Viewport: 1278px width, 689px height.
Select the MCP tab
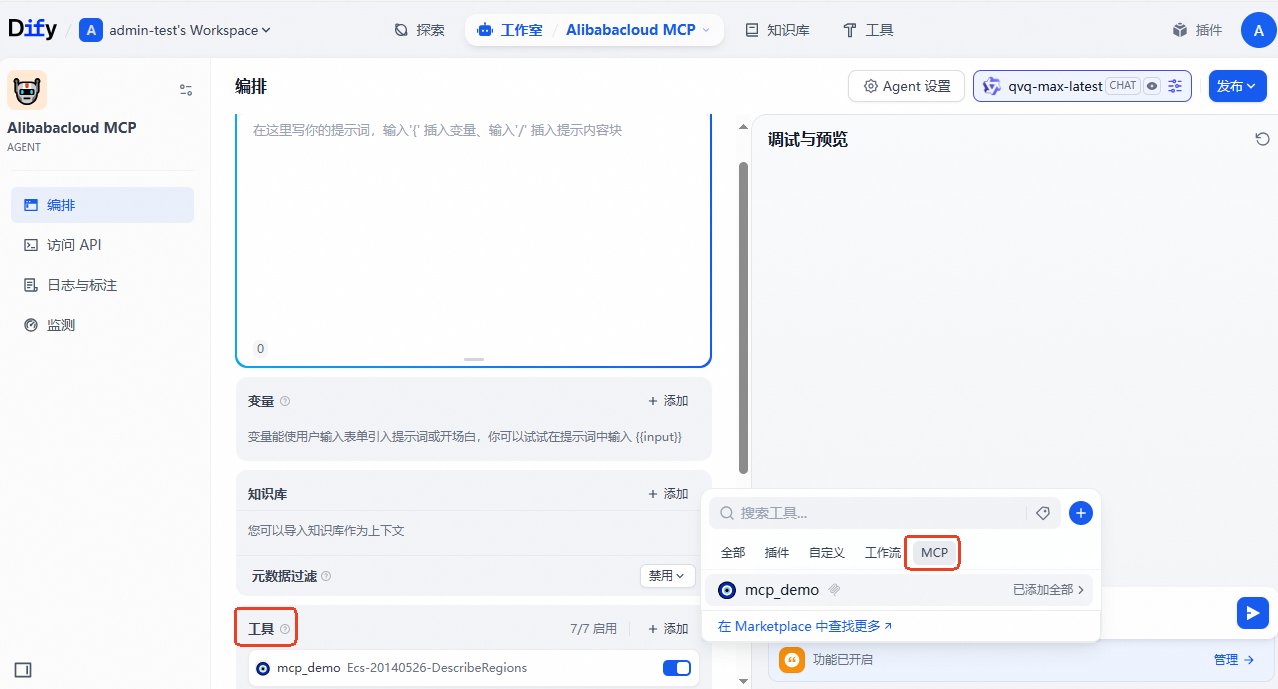point(934,553)
